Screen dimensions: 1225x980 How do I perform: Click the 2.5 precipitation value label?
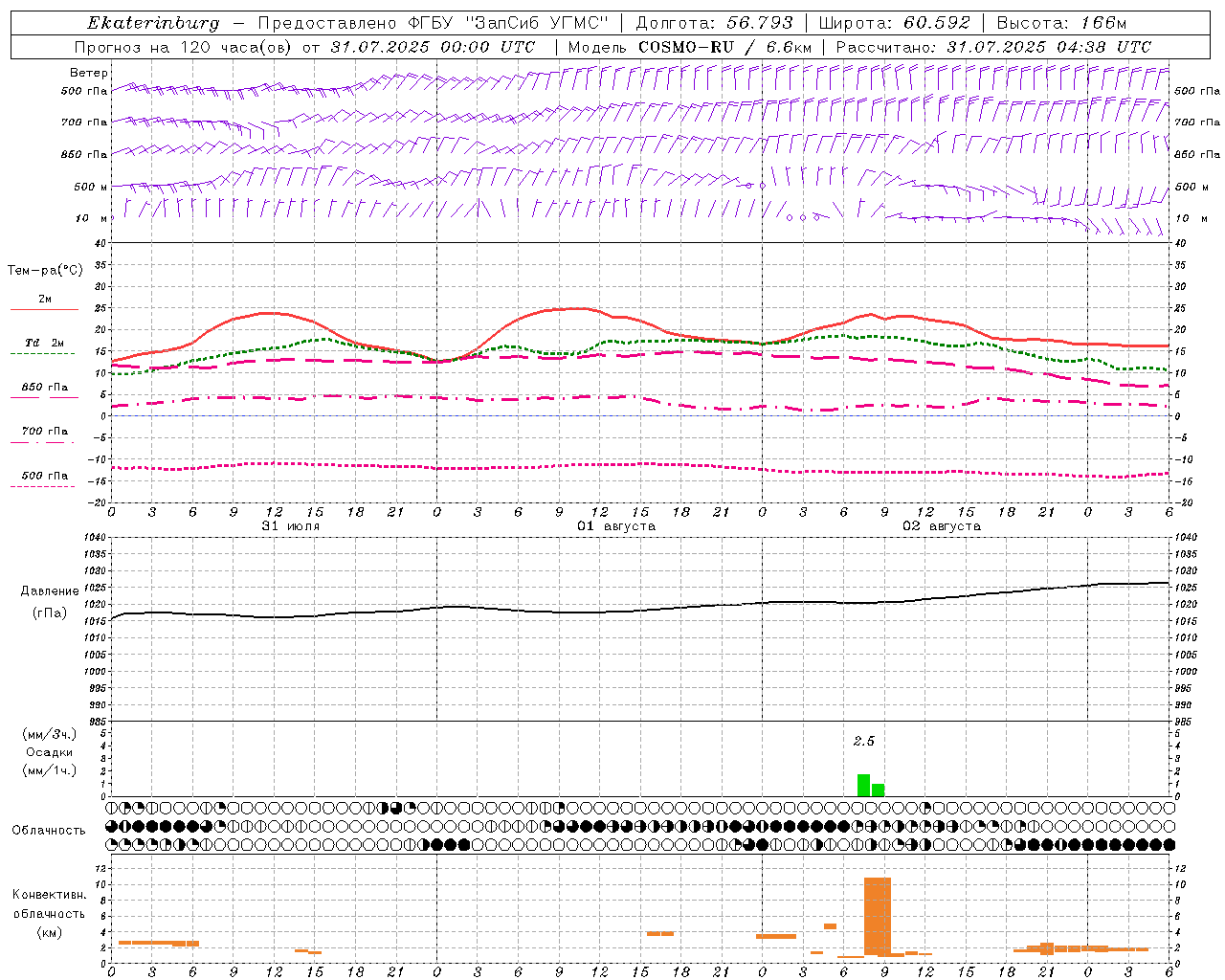pyautogui.click(x=864, y=741)
